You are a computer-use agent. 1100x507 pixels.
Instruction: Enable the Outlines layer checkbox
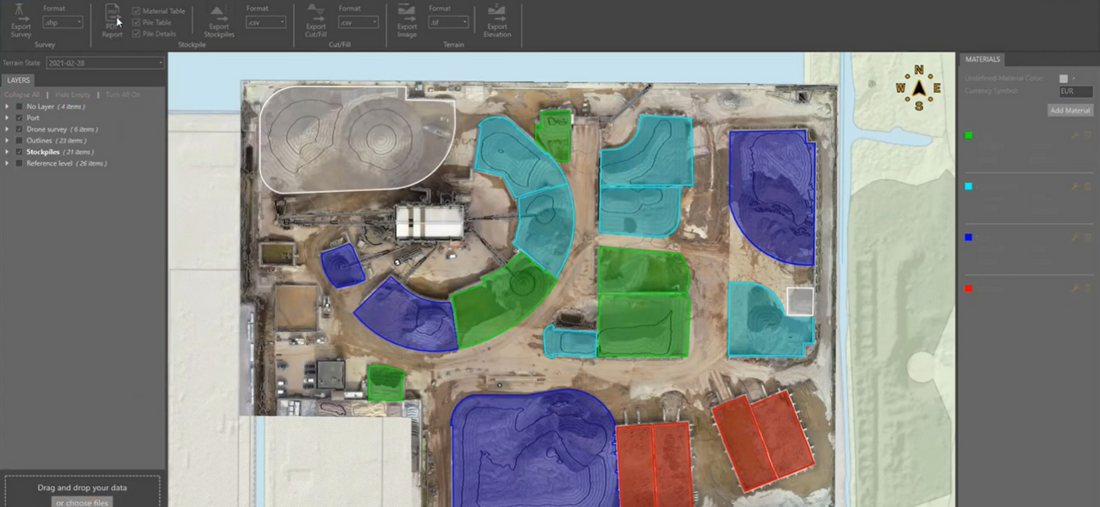click(20, 140)
